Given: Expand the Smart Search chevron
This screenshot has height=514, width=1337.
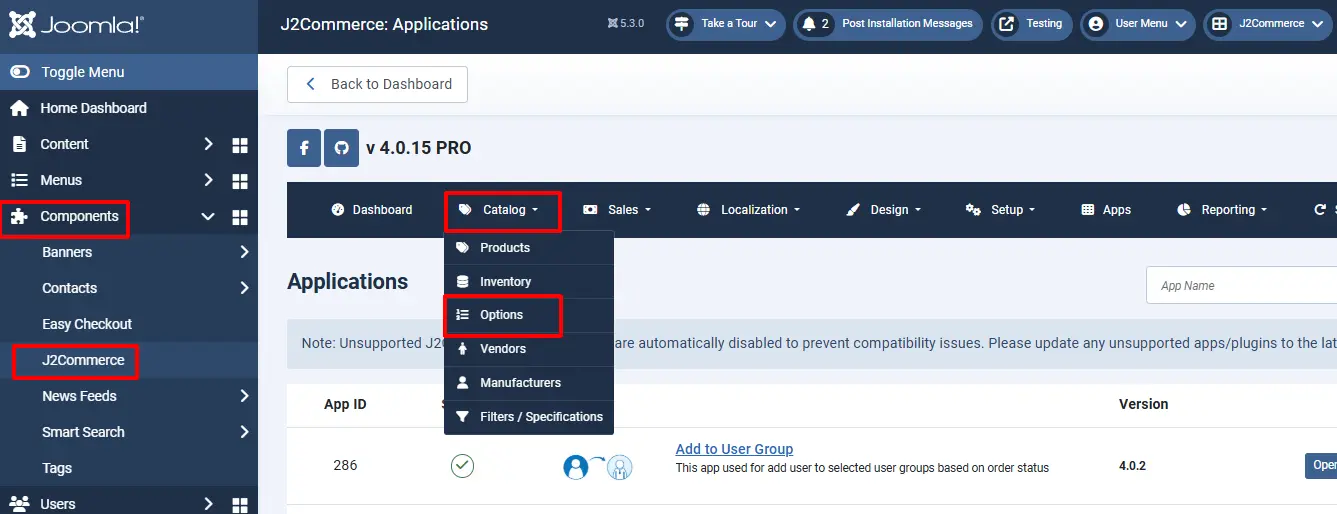Looking at the screenshot, I should coord(244,432).
